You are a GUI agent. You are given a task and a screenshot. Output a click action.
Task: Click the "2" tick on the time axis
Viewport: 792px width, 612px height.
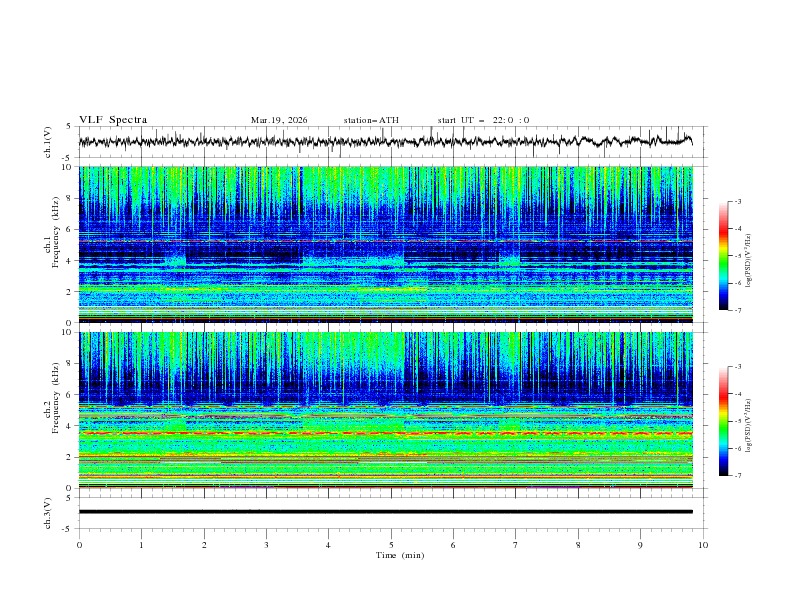(x=204, y=545)
